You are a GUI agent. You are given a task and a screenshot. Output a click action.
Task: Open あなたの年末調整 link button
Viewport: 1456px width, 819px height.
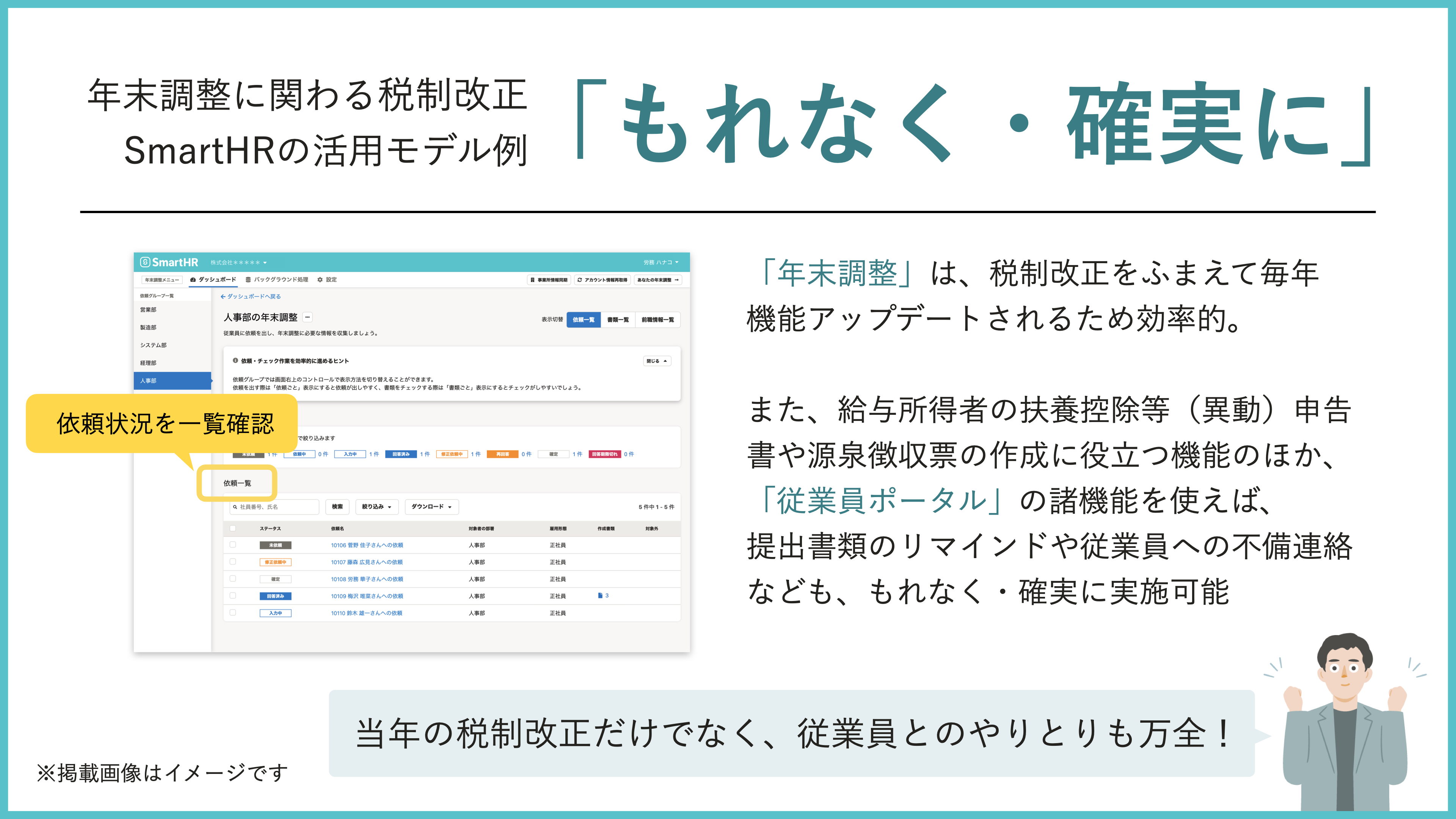tap(658, 280)
